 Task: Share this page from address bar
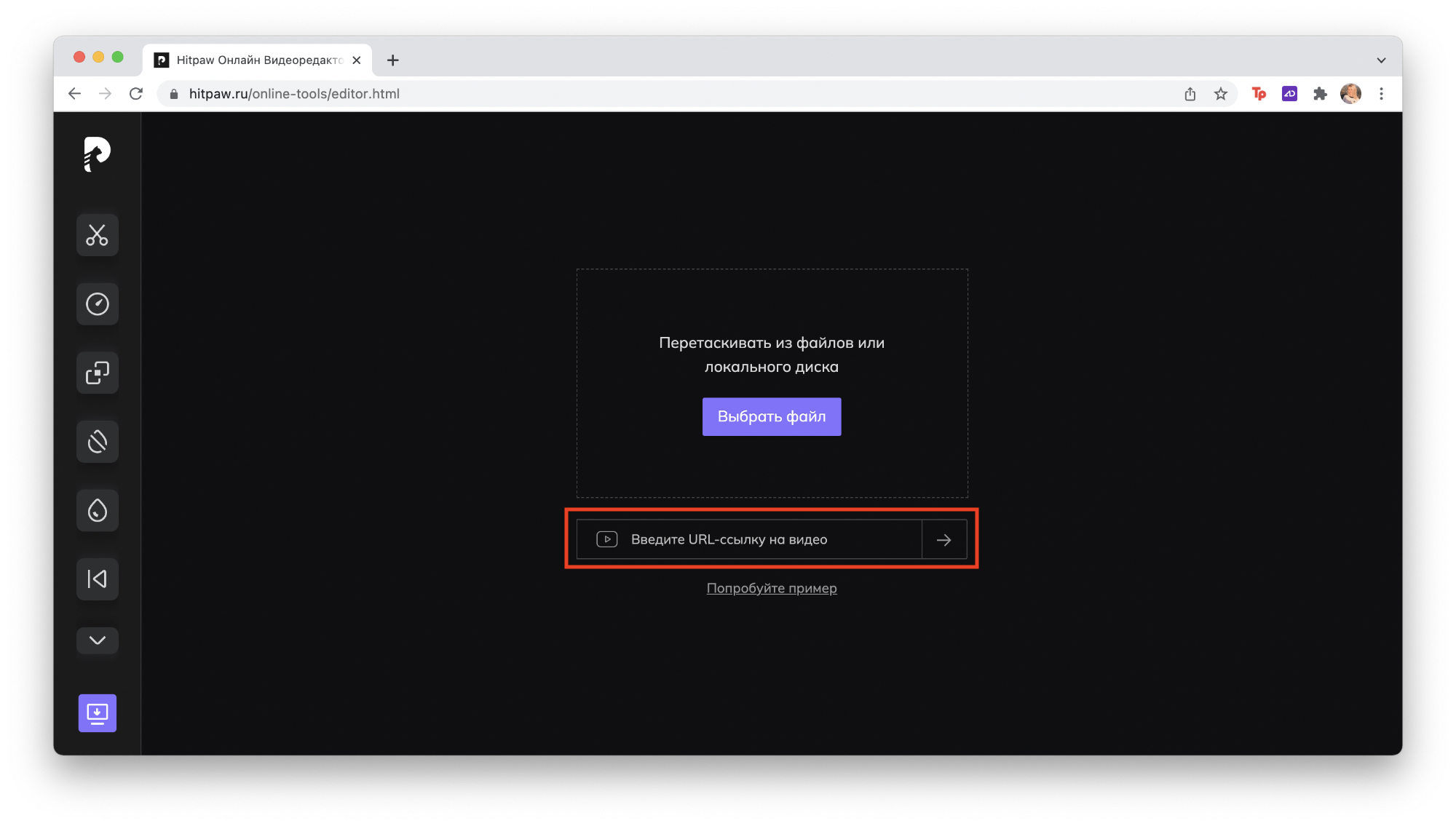(1190, 94)
